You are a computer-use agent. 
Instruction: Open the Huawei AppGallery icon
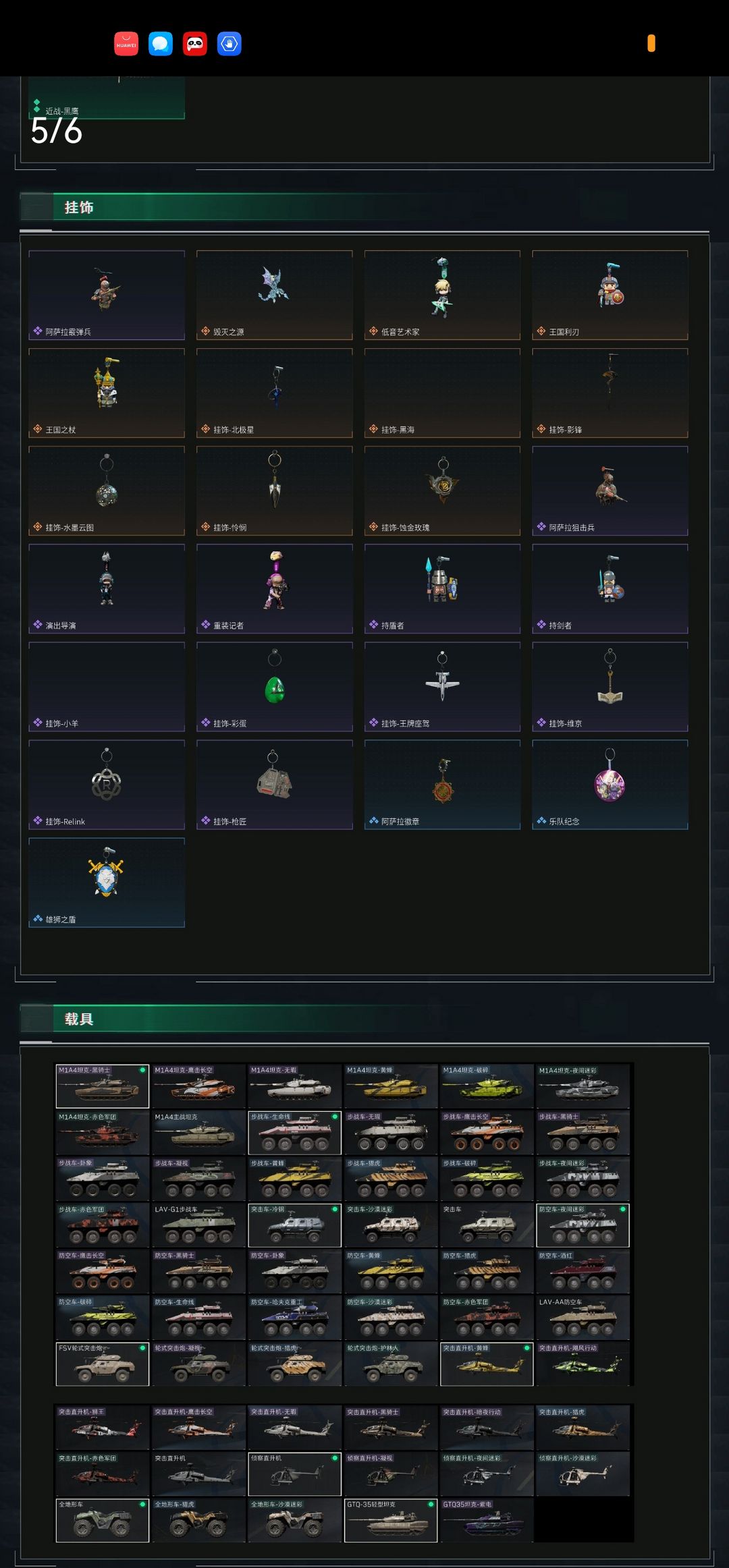point(126,44)
